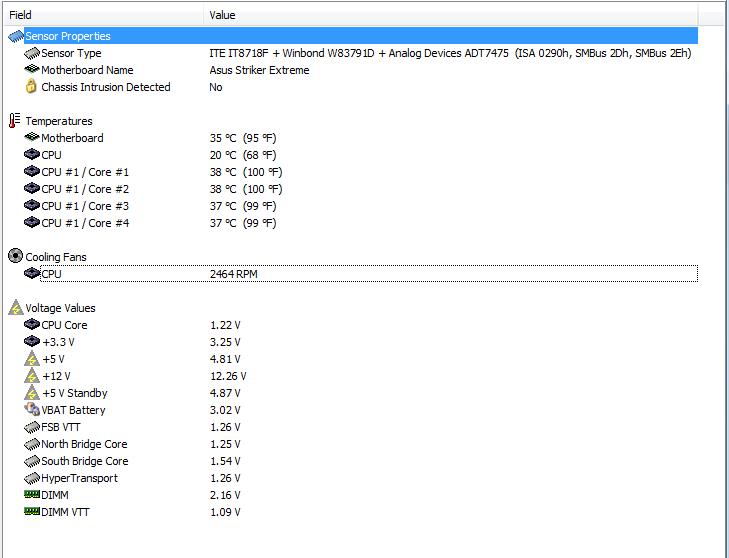
Task: Select the North Bridge Core label
Action: 84,444
